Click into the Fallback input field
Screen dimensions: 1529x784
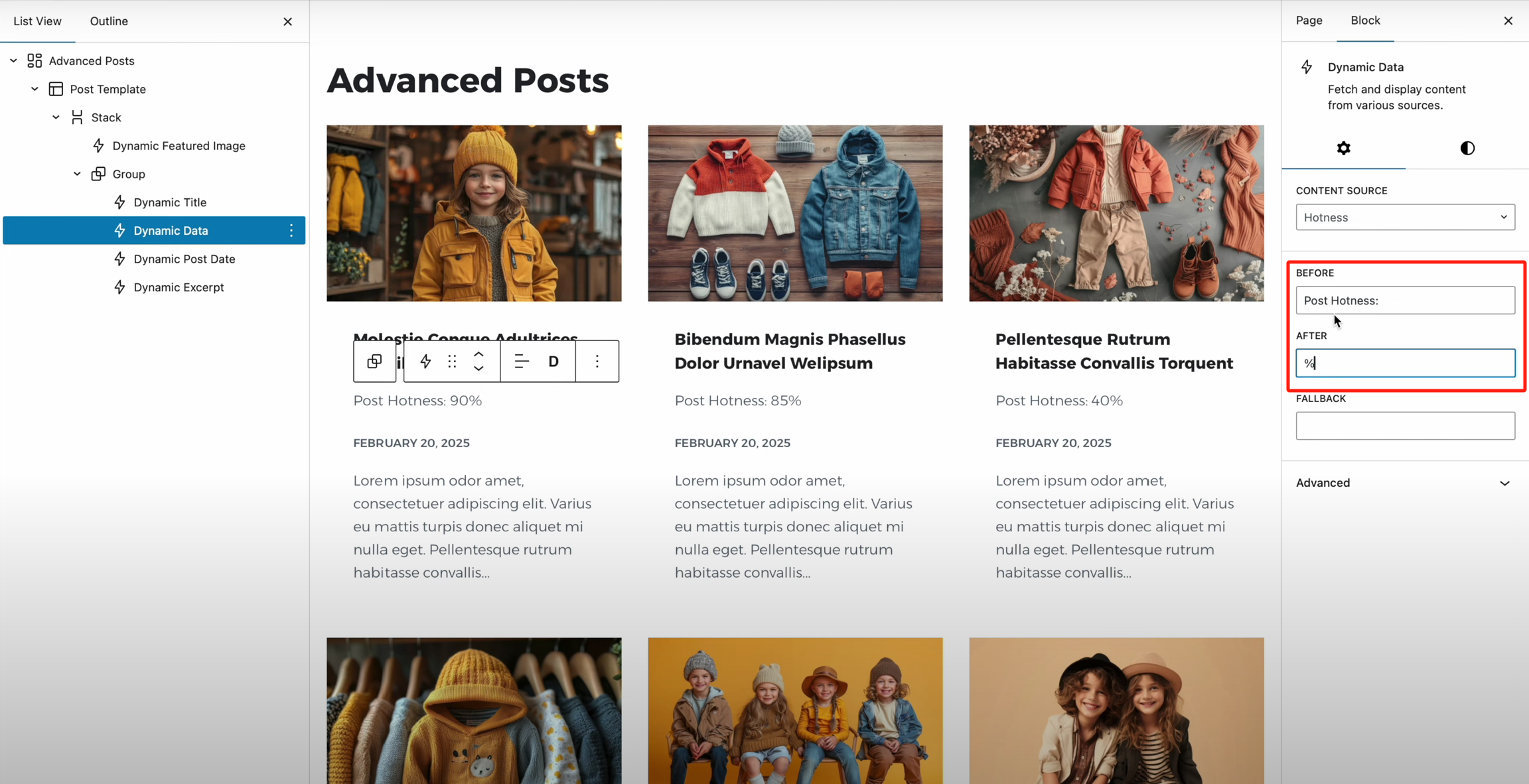click(x=1405, y=426)
